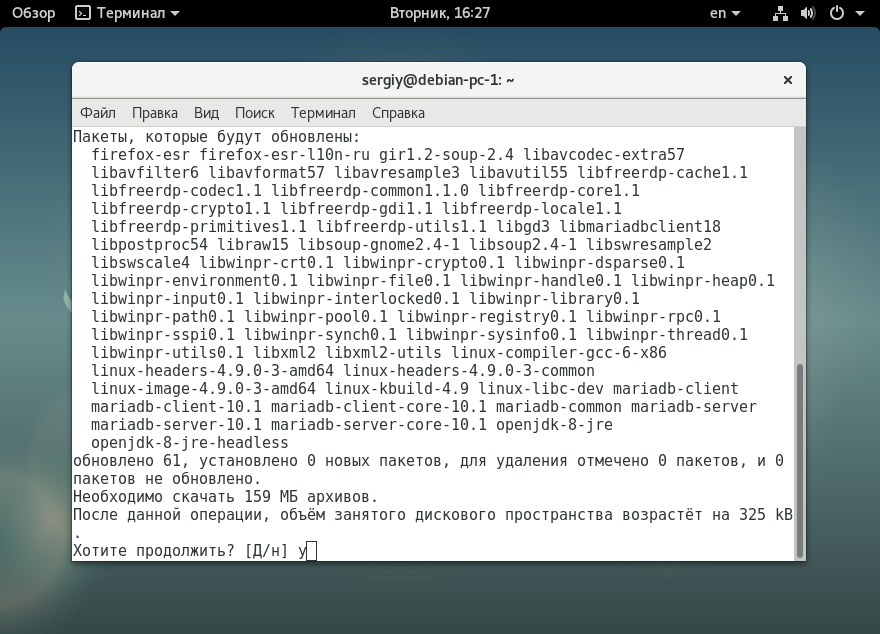Click the text mariadb-common
The height and width of the screenshot is (634, 880).
pyautogui.click(x=559, y=407)
